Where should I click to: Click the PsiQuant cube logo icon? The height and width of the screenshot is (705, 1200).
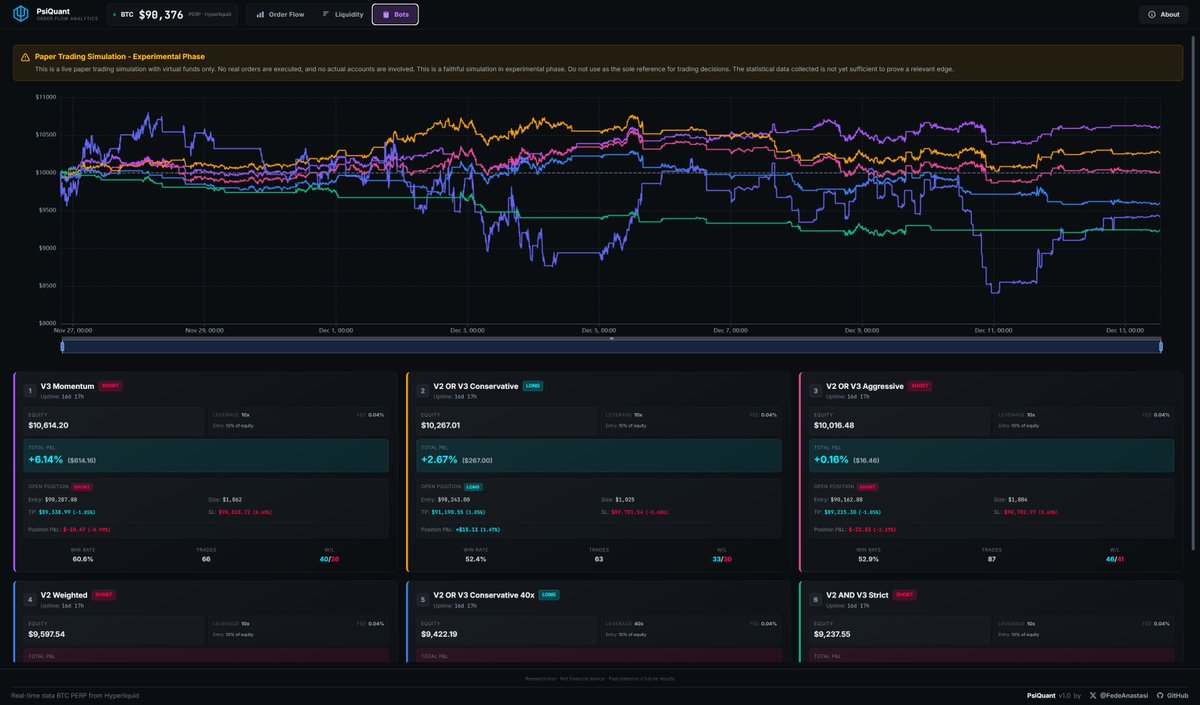pos(20,14)
